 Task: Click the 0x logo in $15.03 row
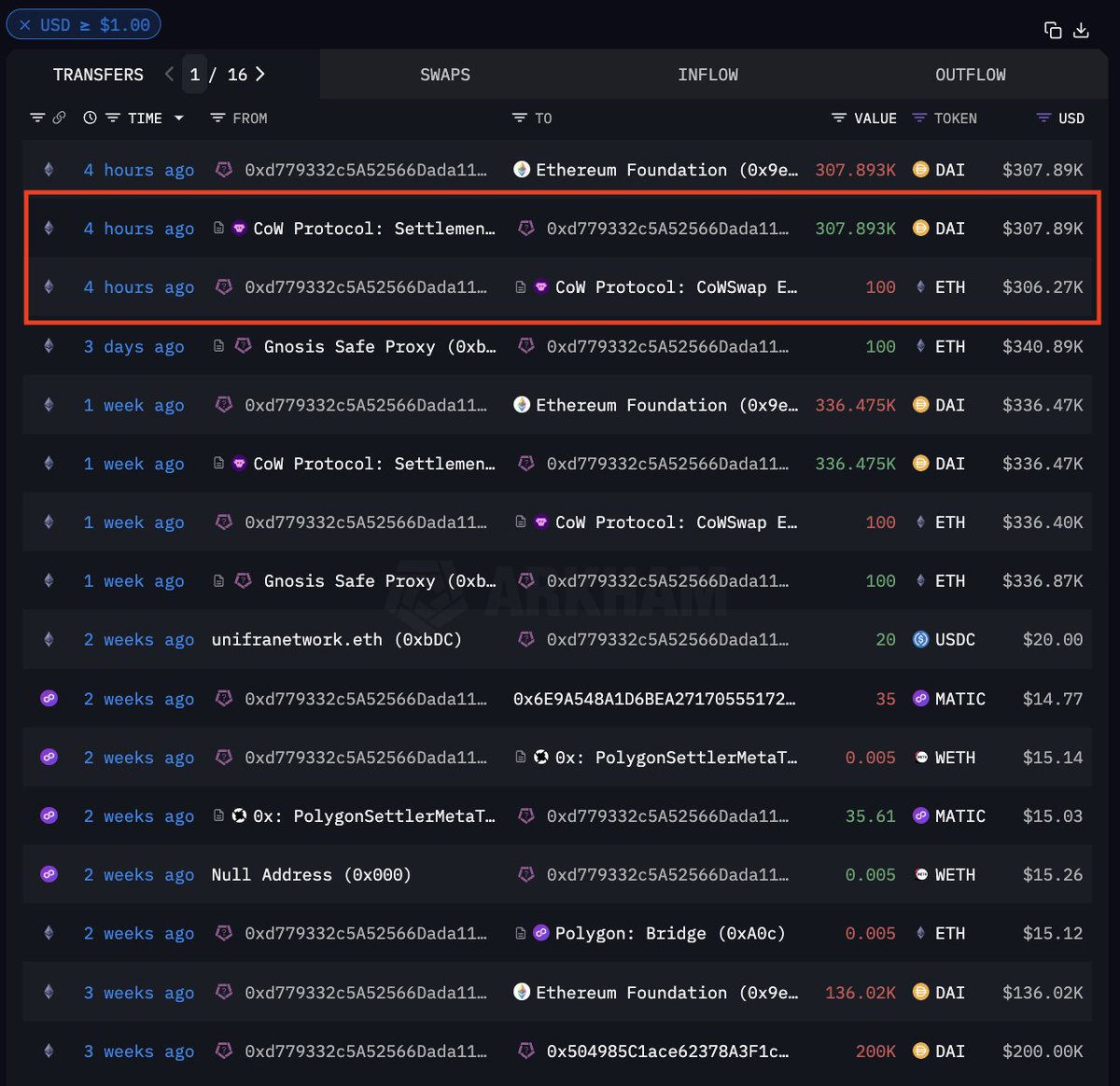pos(239,815)
